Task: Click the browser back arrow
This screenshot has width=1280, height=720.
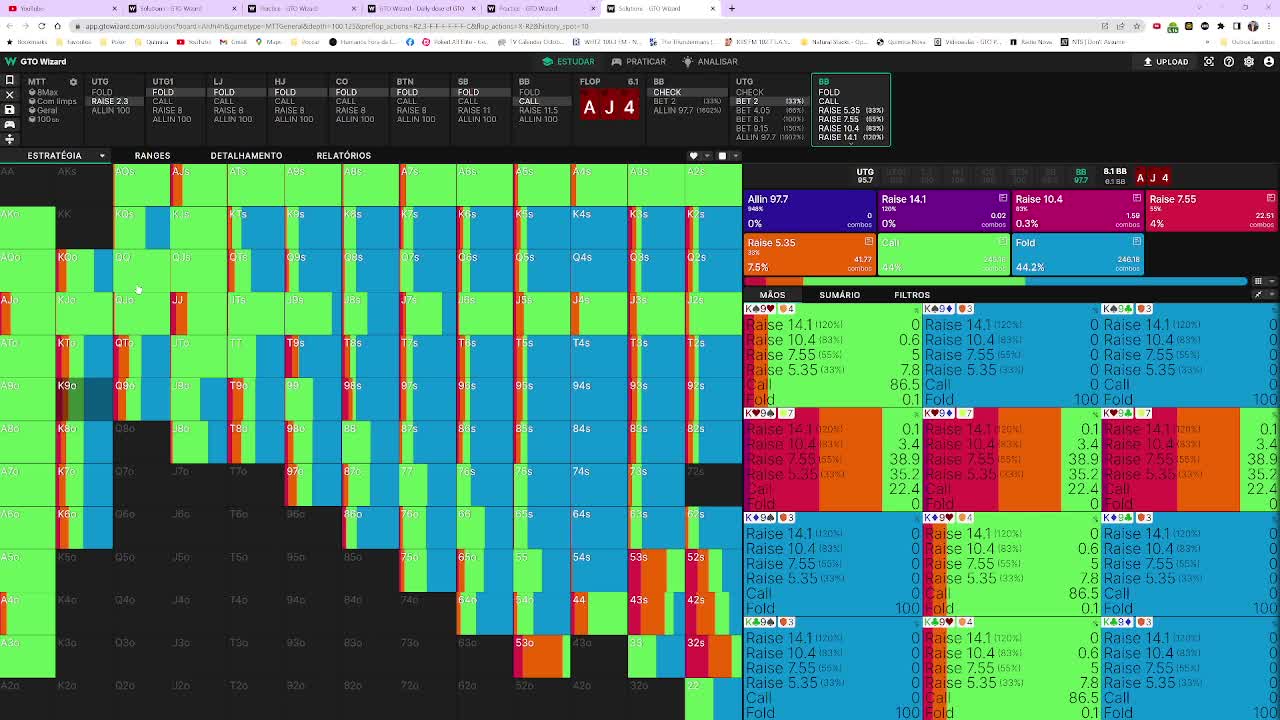Action: point(10,26)
